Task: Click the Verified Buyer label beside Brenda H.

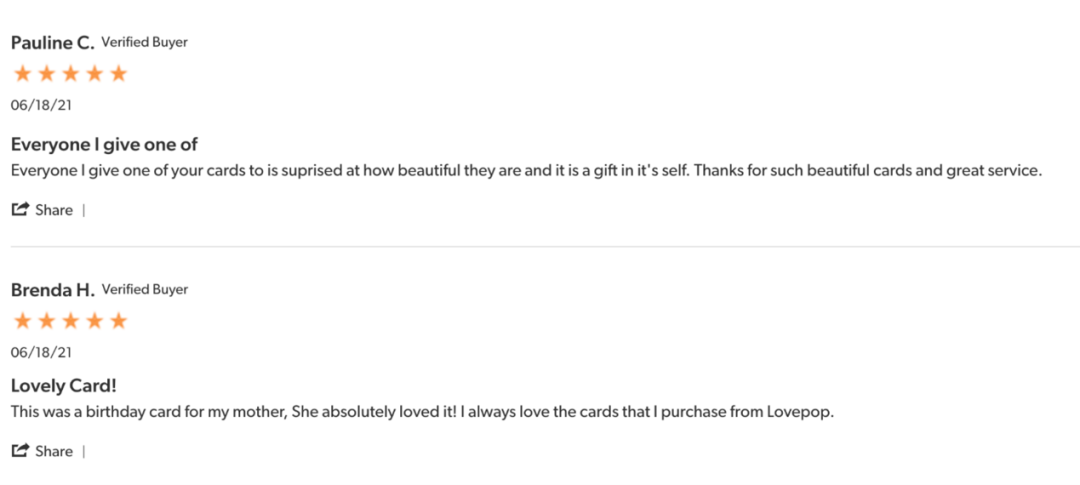Action: (x=145, y=289)
